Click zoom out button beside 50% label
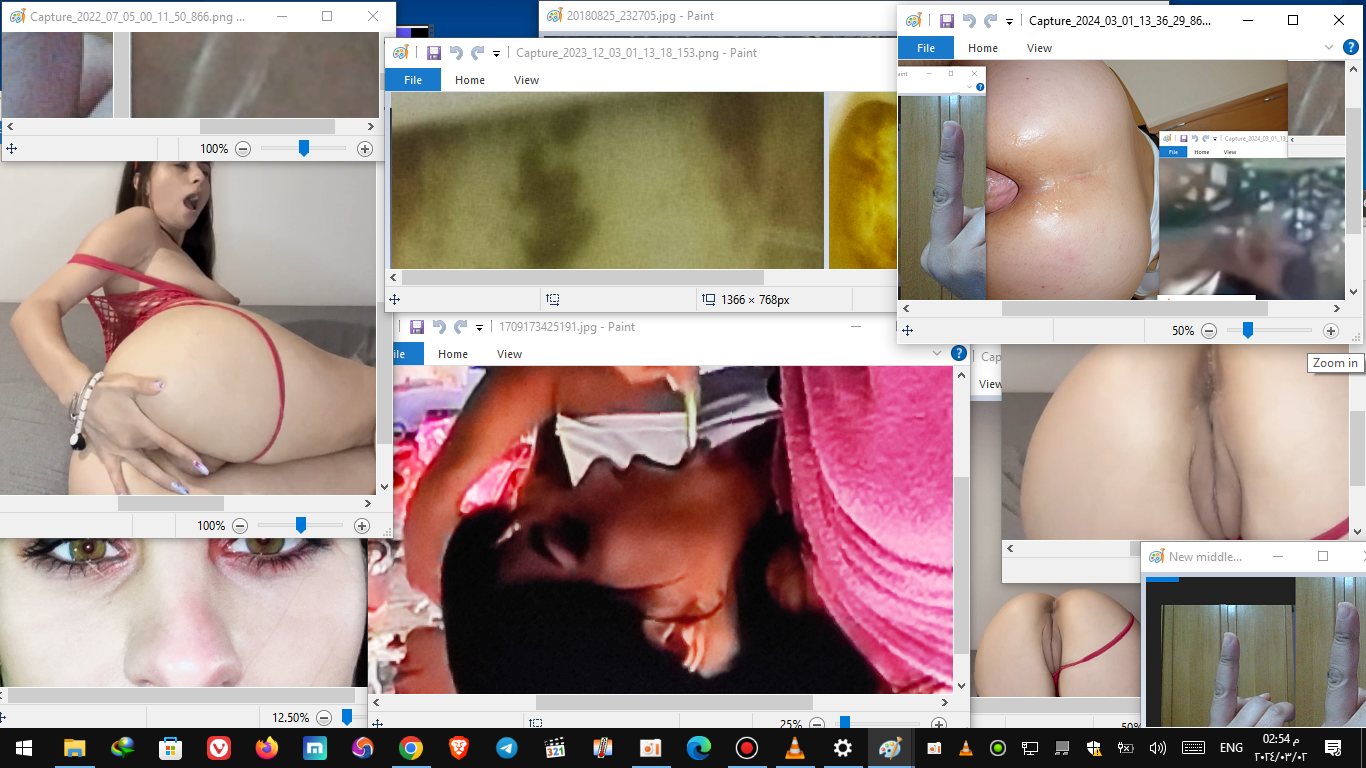1366x768 pixels. click(x=1209, y=331)
